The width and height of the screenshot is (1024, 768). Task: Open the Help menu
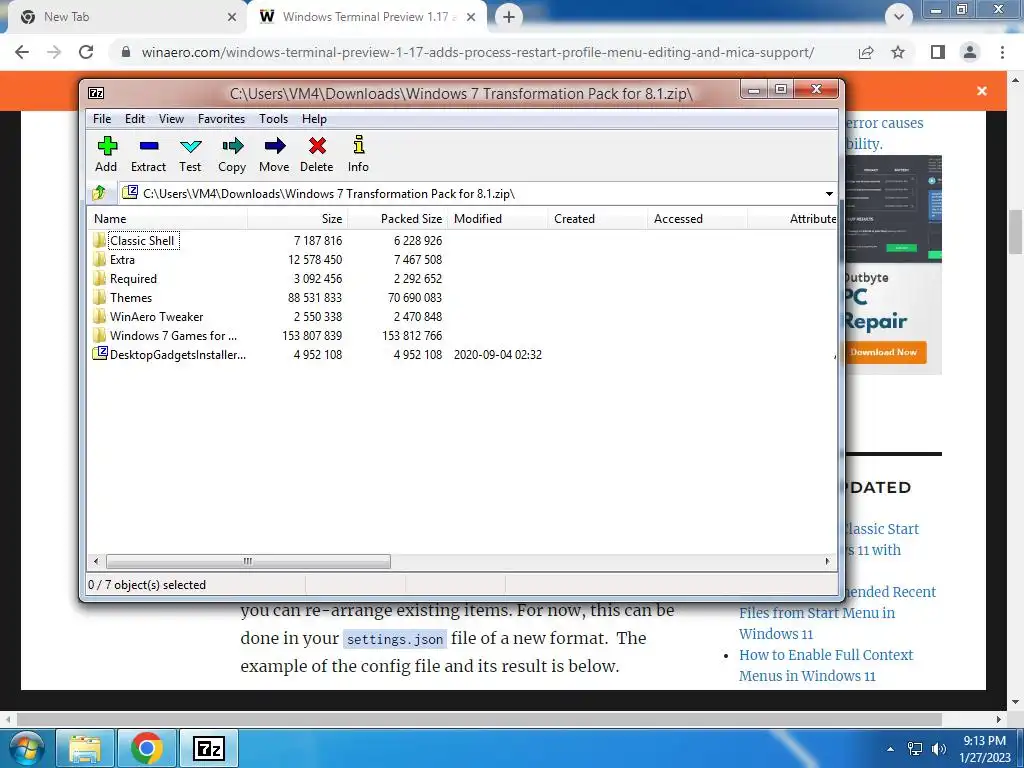(x=314, y=119)
